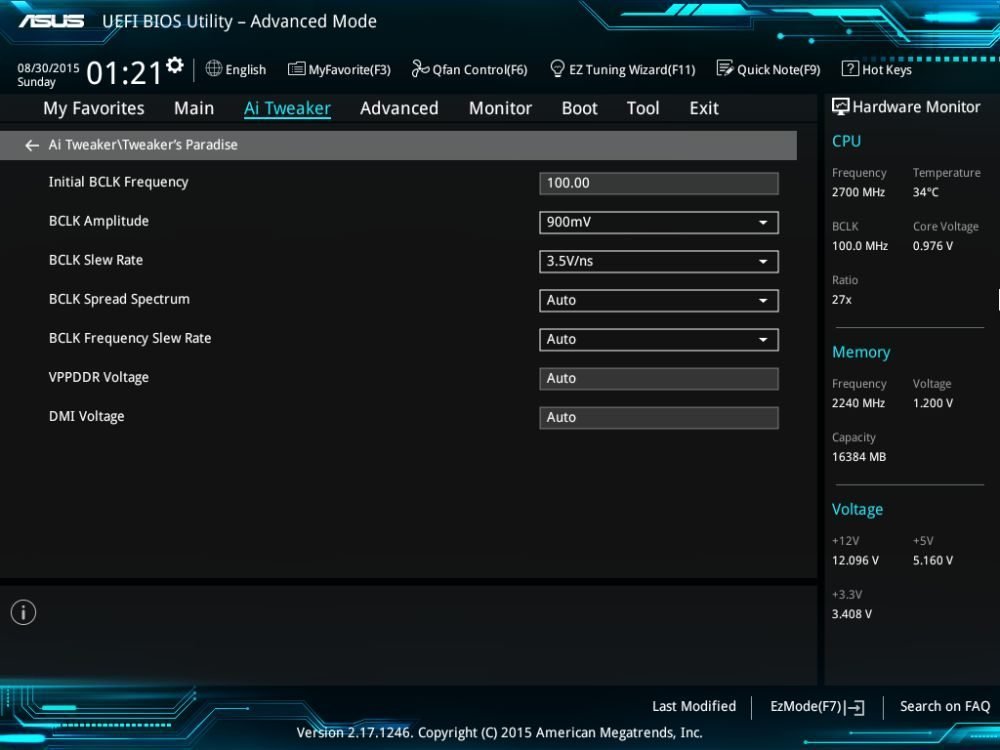Open Qfan Control fan icon
This screenshot has height=750, width=1000.
tap(420, 68)
